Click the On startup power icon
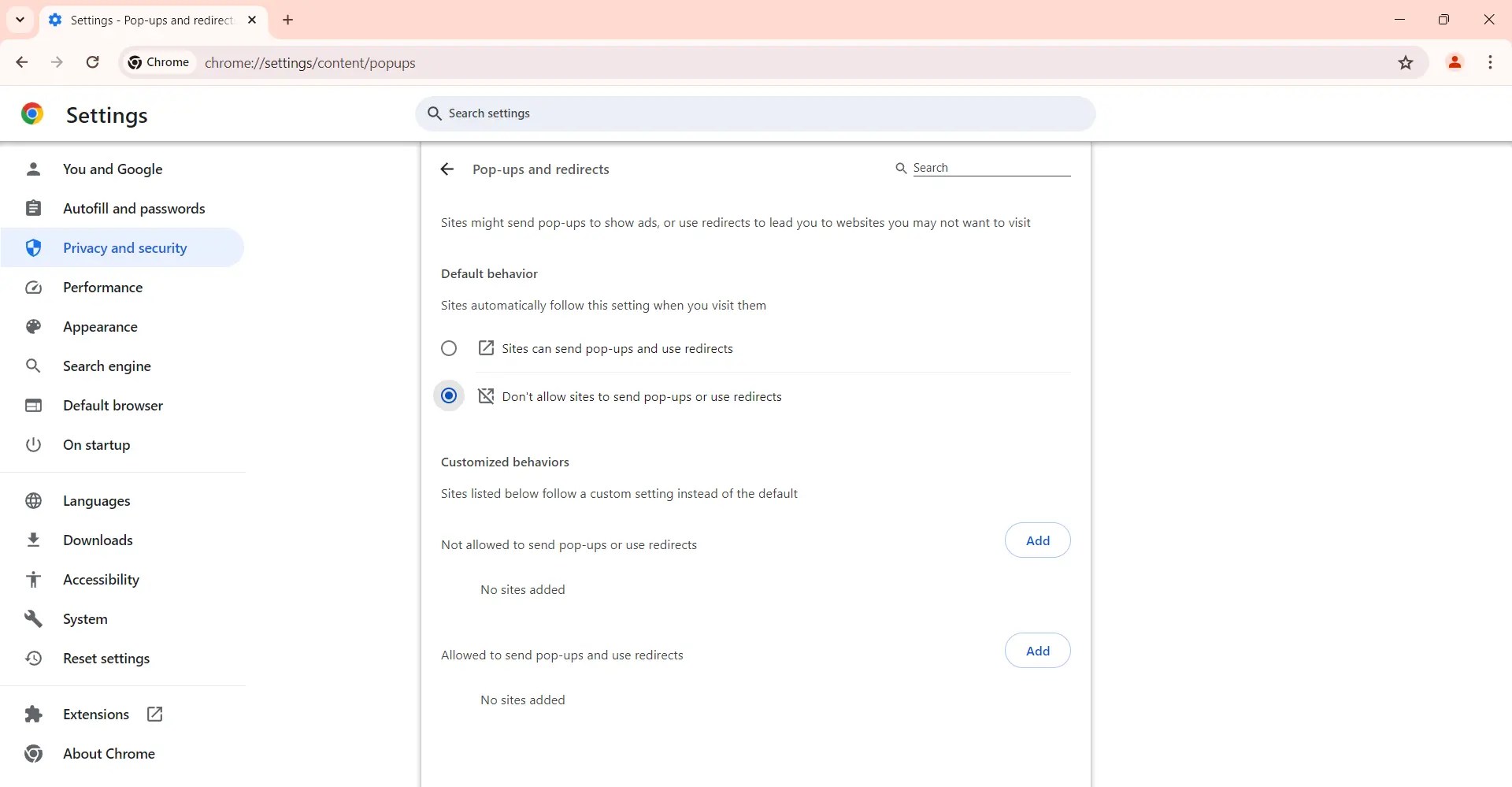Viewport: 1512px width, 787px height. coord(32,444)
